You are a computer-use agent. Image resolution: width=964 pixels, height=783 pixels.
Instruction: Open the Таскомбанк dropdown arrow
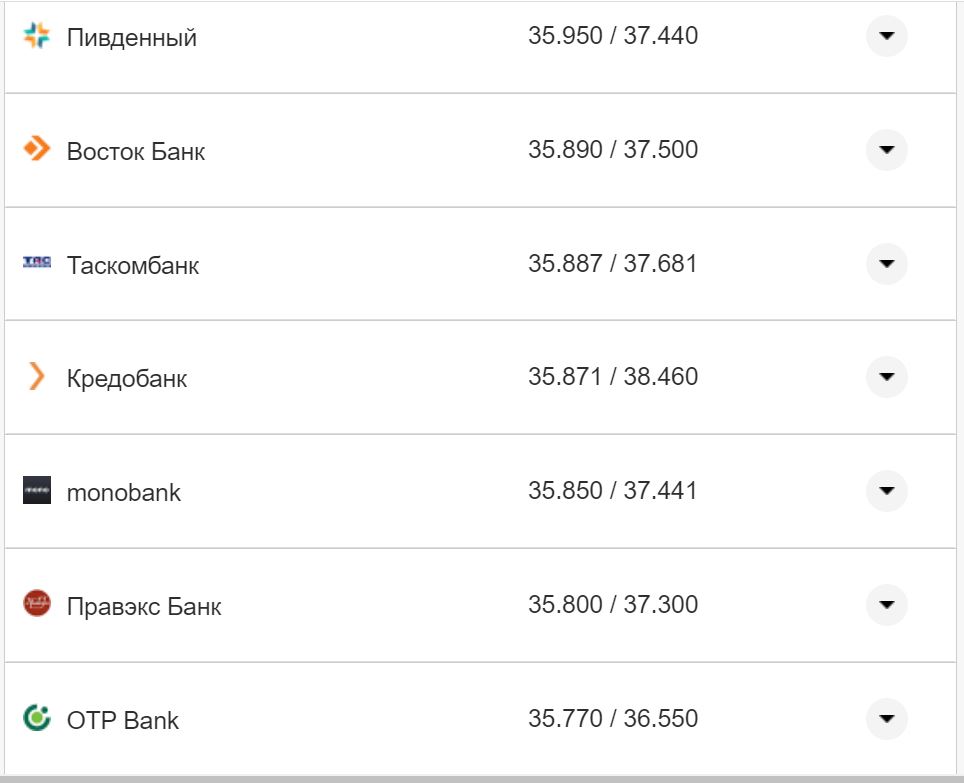[x=886, y=264]
